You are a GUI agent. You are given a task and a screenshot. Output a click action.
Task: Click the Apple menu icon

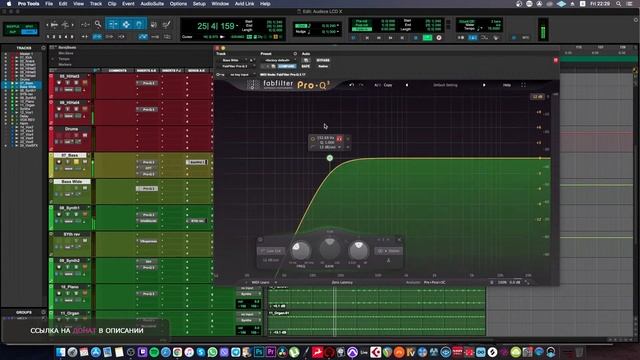pos(9,4)
